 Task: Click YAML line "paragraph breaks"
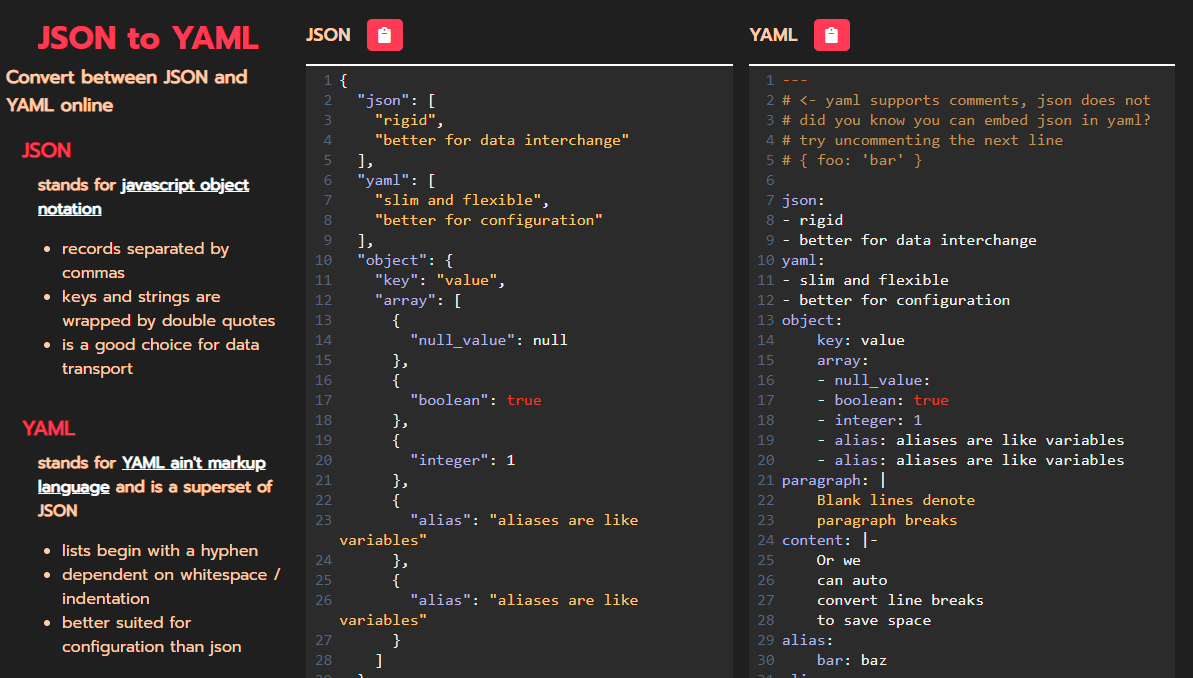(x=887, y=520)
